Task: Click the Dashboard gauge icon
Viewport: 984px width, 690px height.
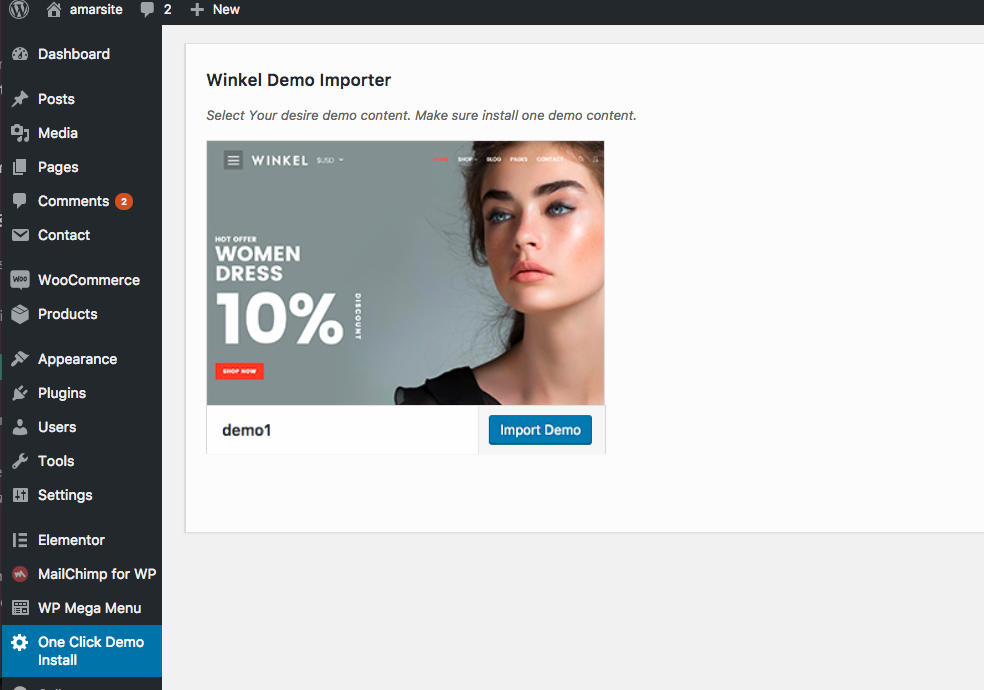Action: 20,54
